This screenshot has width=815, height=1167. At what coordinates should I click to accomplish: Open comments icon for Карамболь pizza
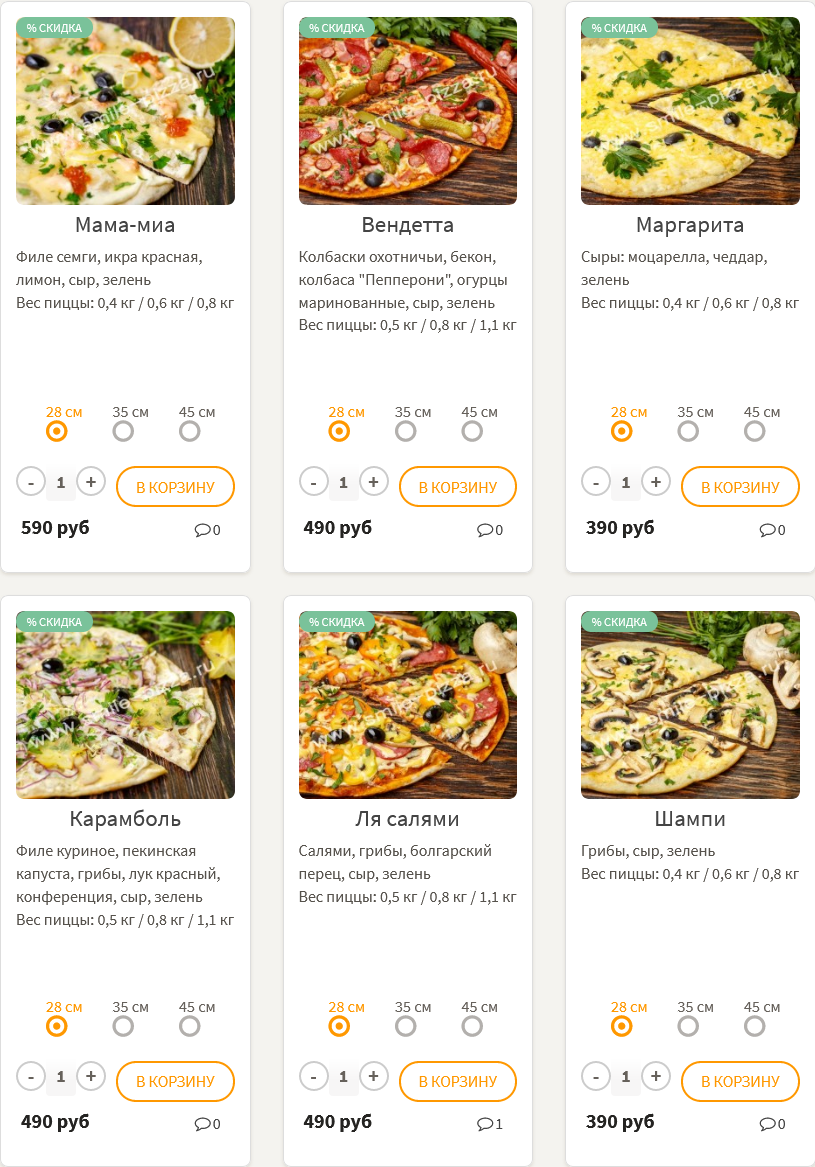(x=202, y=1124)
